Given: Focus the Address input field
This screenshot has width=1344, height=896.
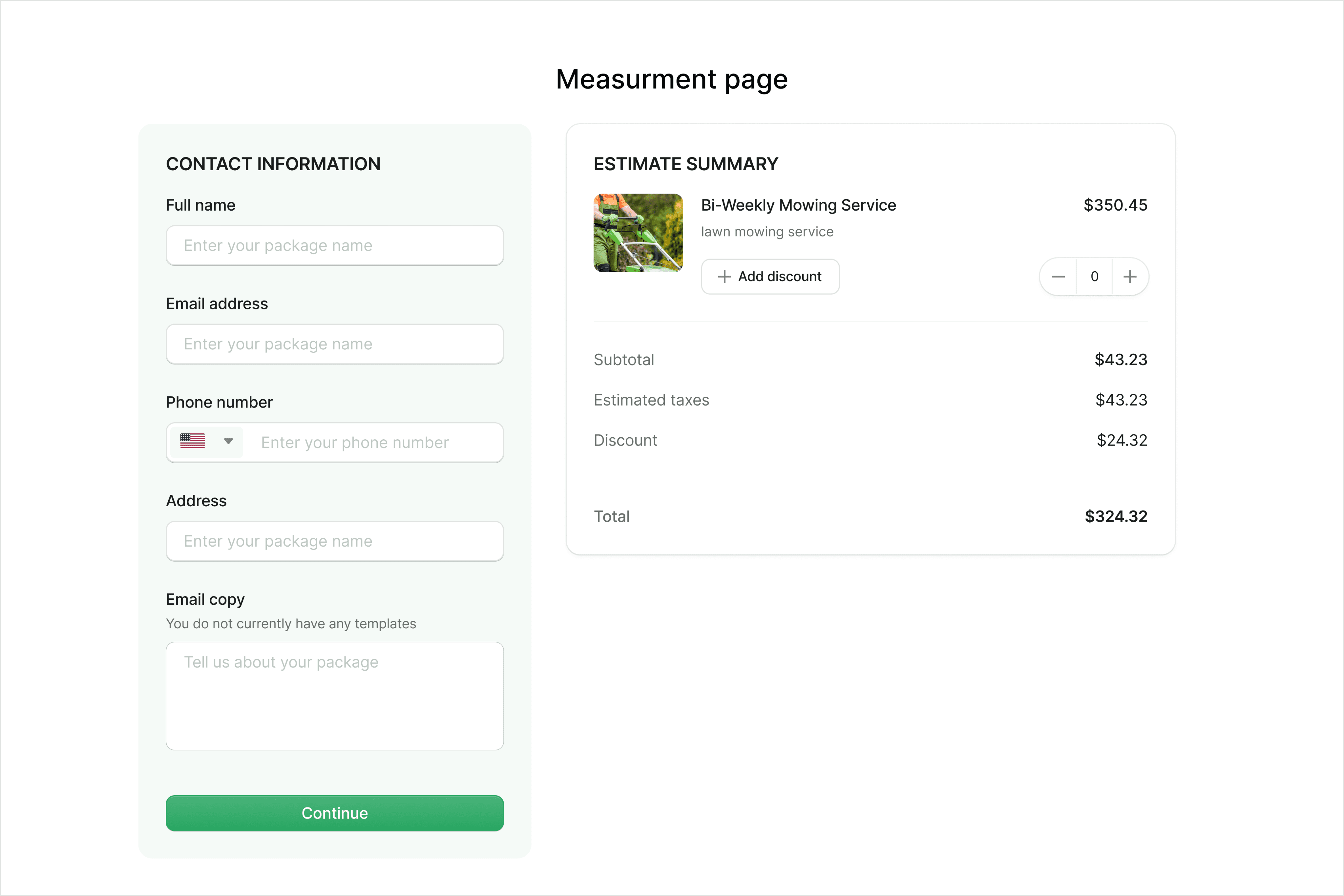Looking at the screenshot, I should click(334, 541).
